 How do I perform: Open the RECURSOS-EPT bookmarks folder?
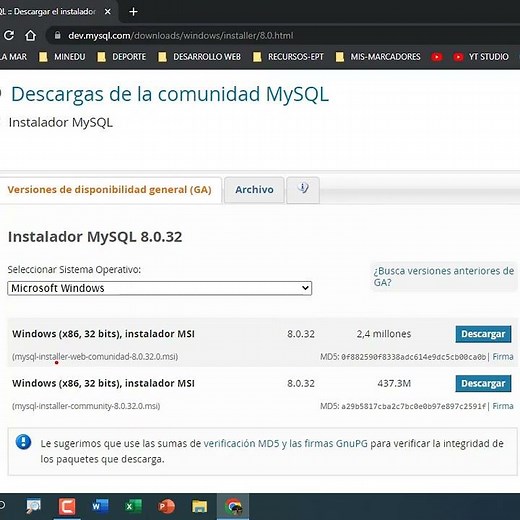coord(288,57)
